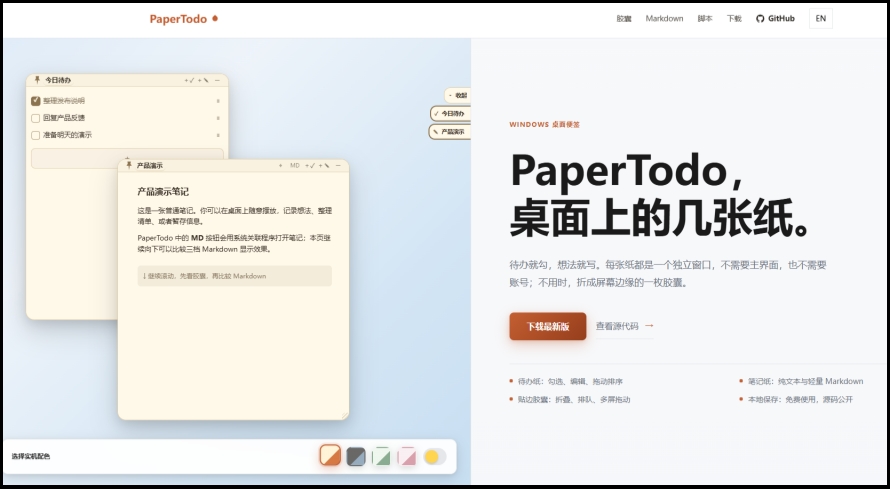Click the PaperTodo logo text
890x489 pixels.
[x=178, y=19]
